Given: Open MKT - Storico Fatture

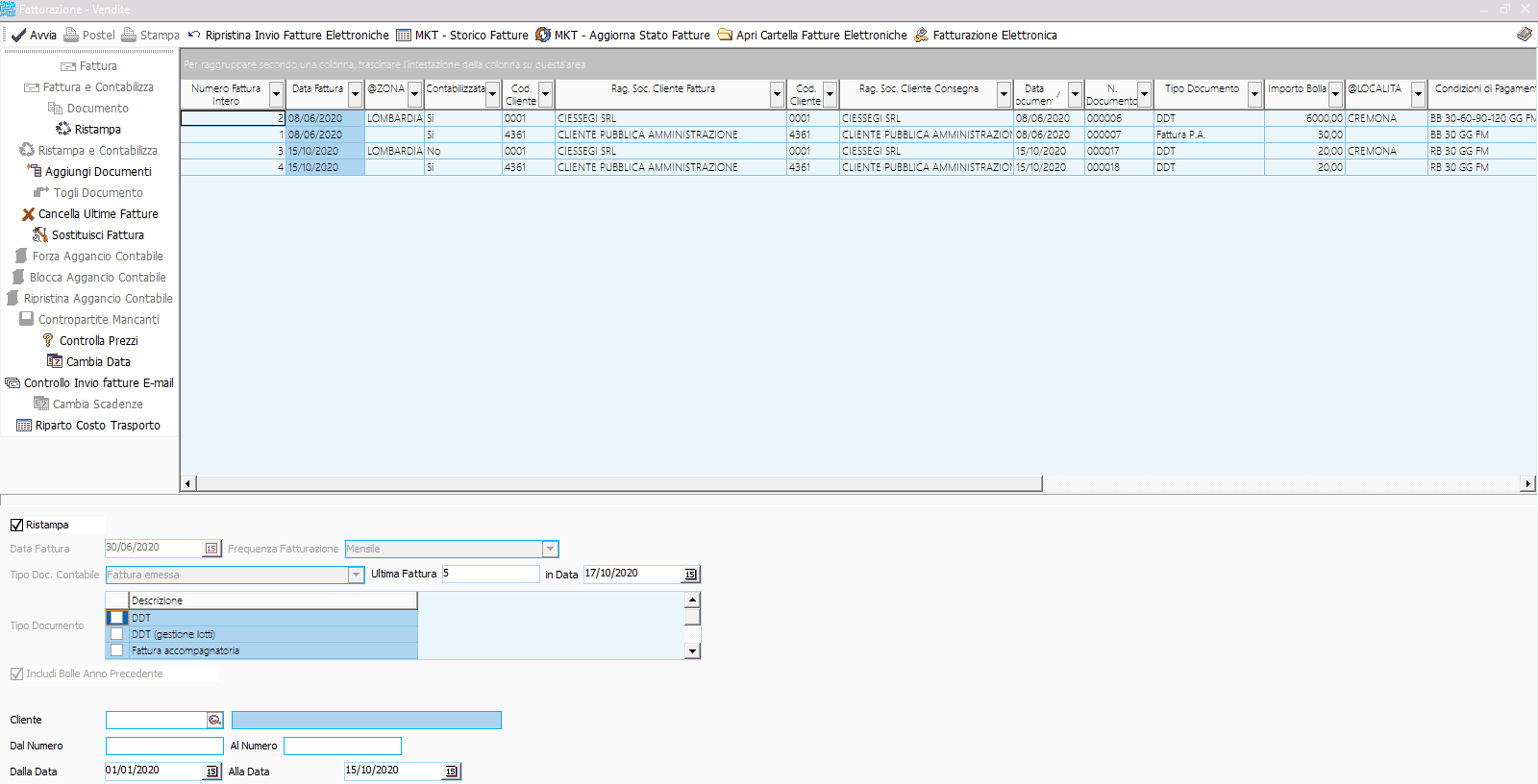Looking at the screenshot, I should (x=462, y=35).
